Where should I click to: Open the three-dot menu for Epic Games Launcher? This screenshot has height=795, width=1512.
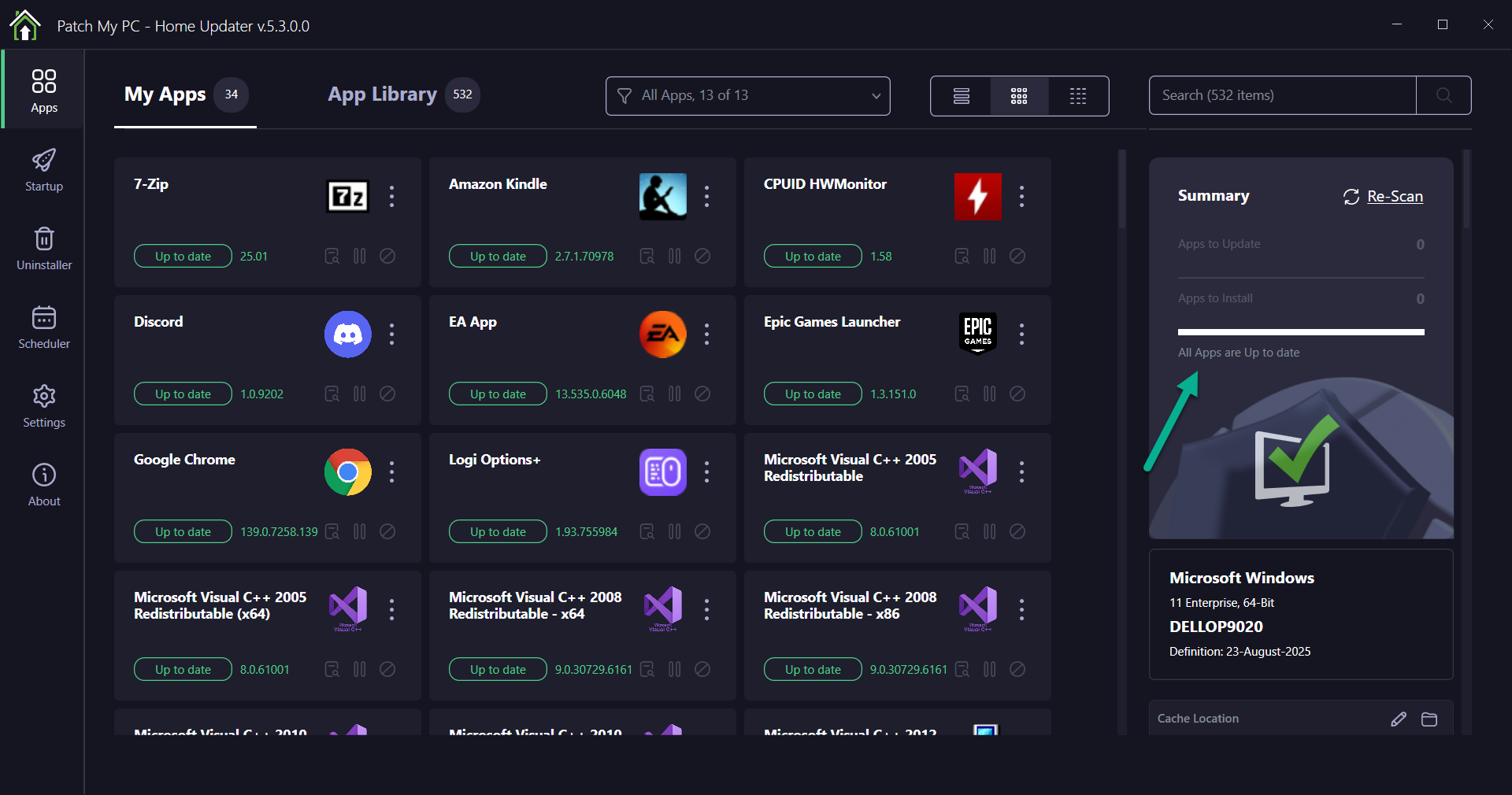(1021, 335)
